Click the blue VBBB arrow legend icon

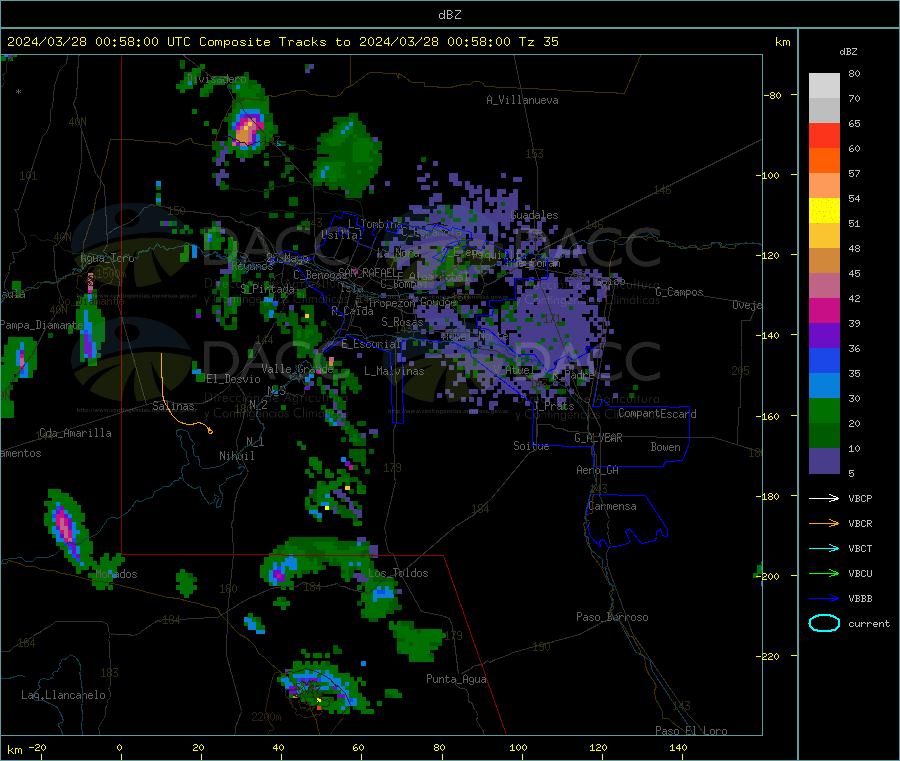pos(824,599)
